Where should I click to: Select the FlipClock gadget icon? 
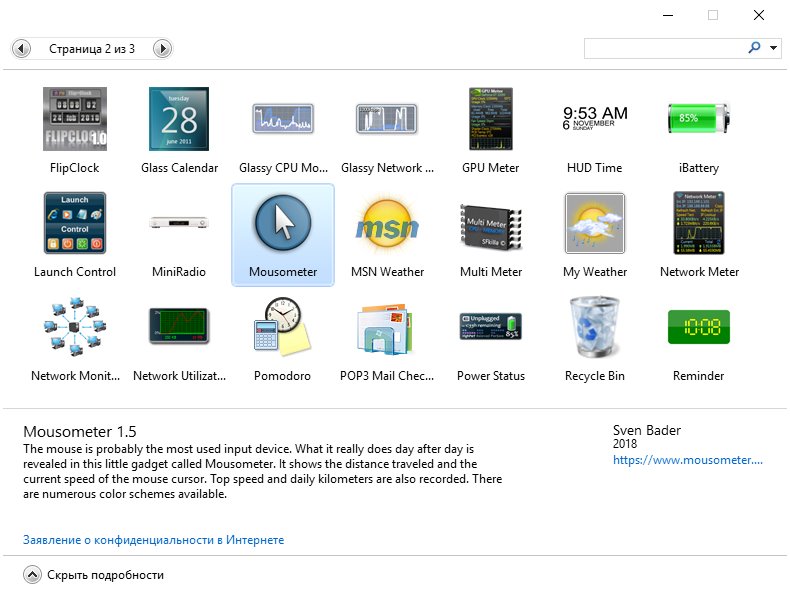pyautogui.click(x=75, y=119)
